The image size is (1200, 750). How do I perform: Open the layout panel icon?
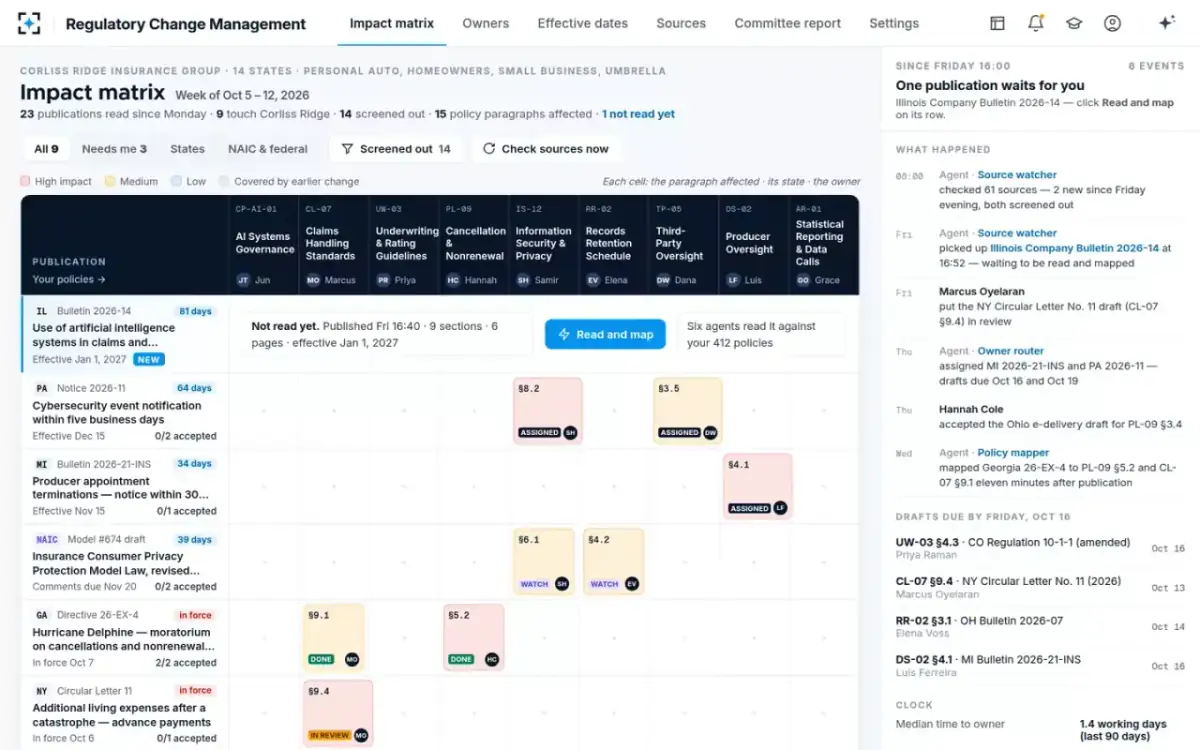[997, 23]
